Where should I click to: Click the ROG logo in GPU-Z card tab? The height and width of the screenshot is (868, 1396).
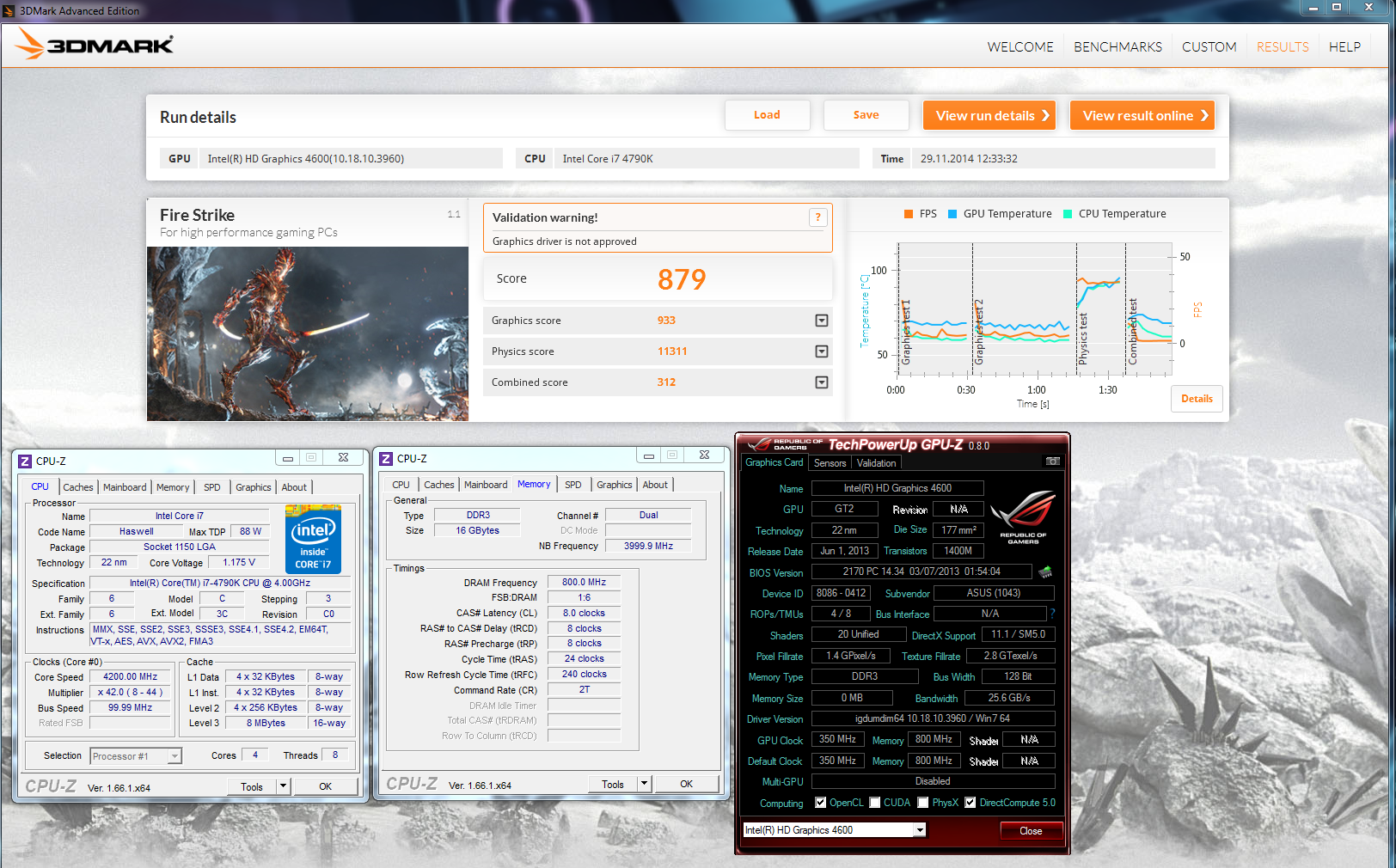click(x=1022, y=517)
